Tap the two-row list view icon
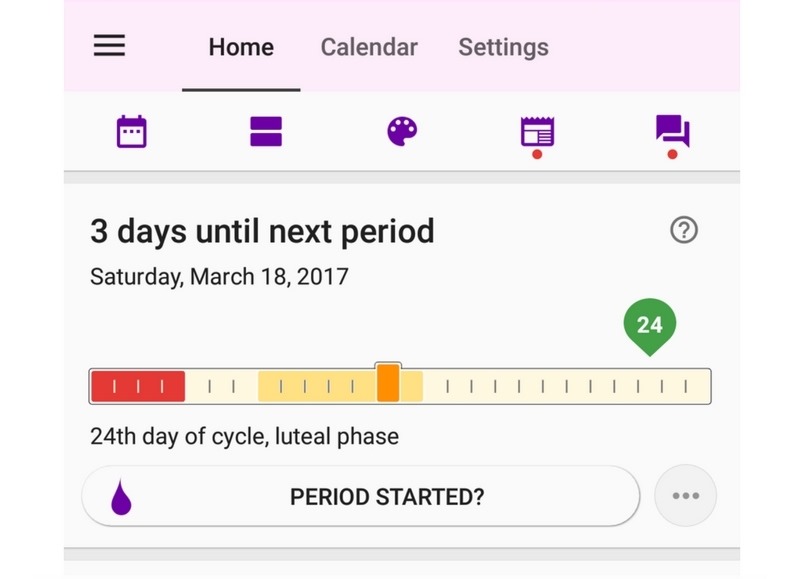This screenshot has height=579, width=796. coord(266,131)
